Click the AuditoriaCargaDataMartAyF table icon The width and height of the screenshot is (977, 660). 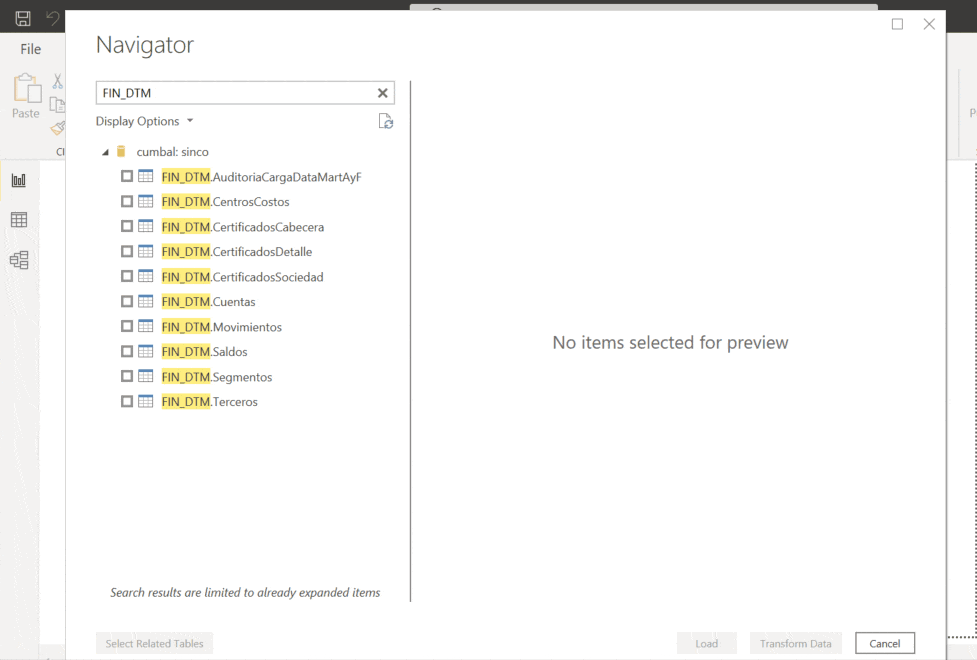click(x=146, y=176)
